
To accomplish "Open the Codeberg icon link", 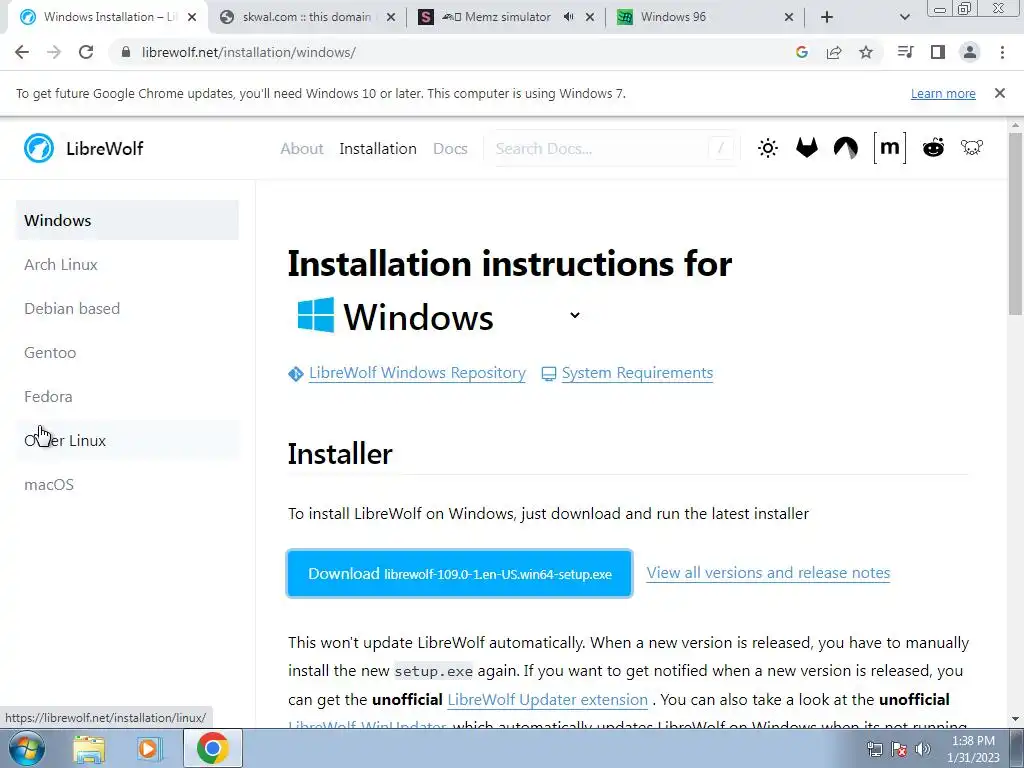I will click(x=846, y=148).
